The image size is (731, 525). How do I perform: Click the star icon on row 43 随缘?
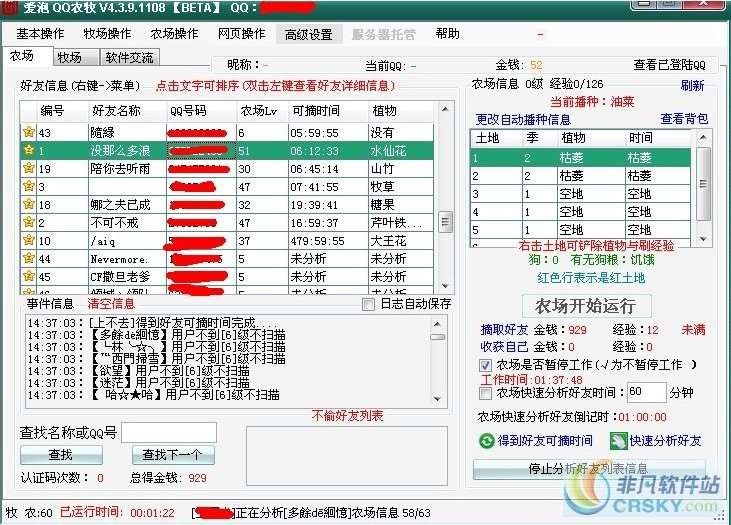(x=29, y=132)
